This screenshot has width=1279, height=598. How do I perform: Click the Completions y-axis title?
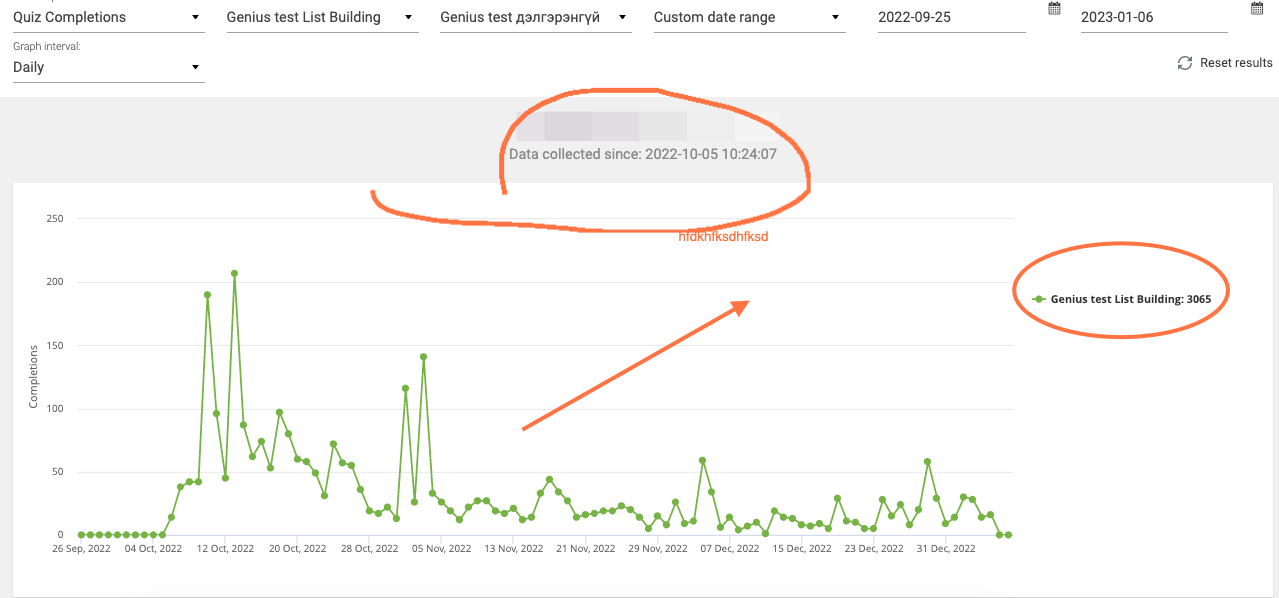coord(33,376)
